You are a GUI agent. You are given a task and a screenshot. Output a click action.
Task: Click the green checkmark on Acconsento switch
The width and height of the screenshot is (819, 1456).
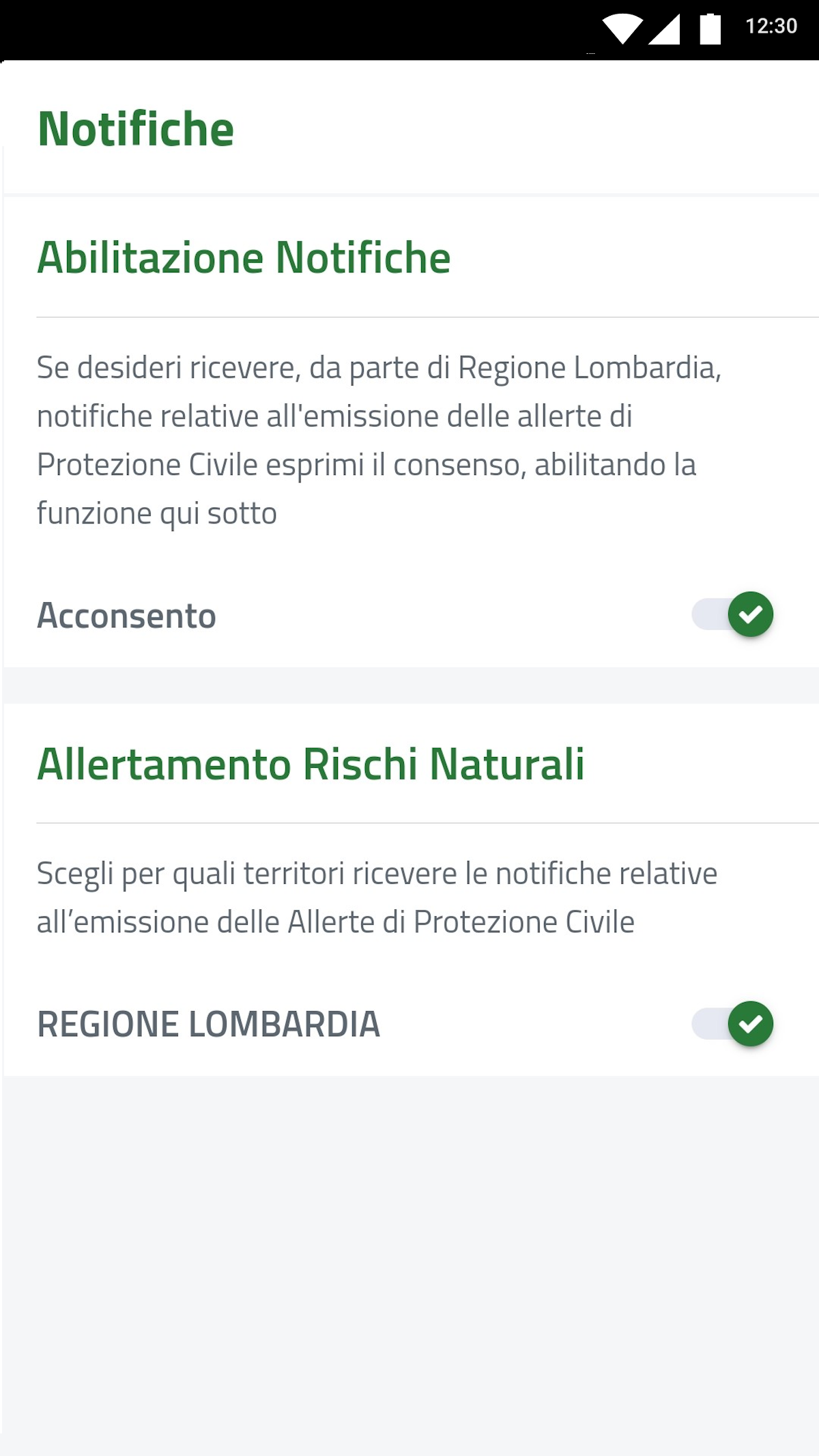pyautogui.click(x=751, y=614)
